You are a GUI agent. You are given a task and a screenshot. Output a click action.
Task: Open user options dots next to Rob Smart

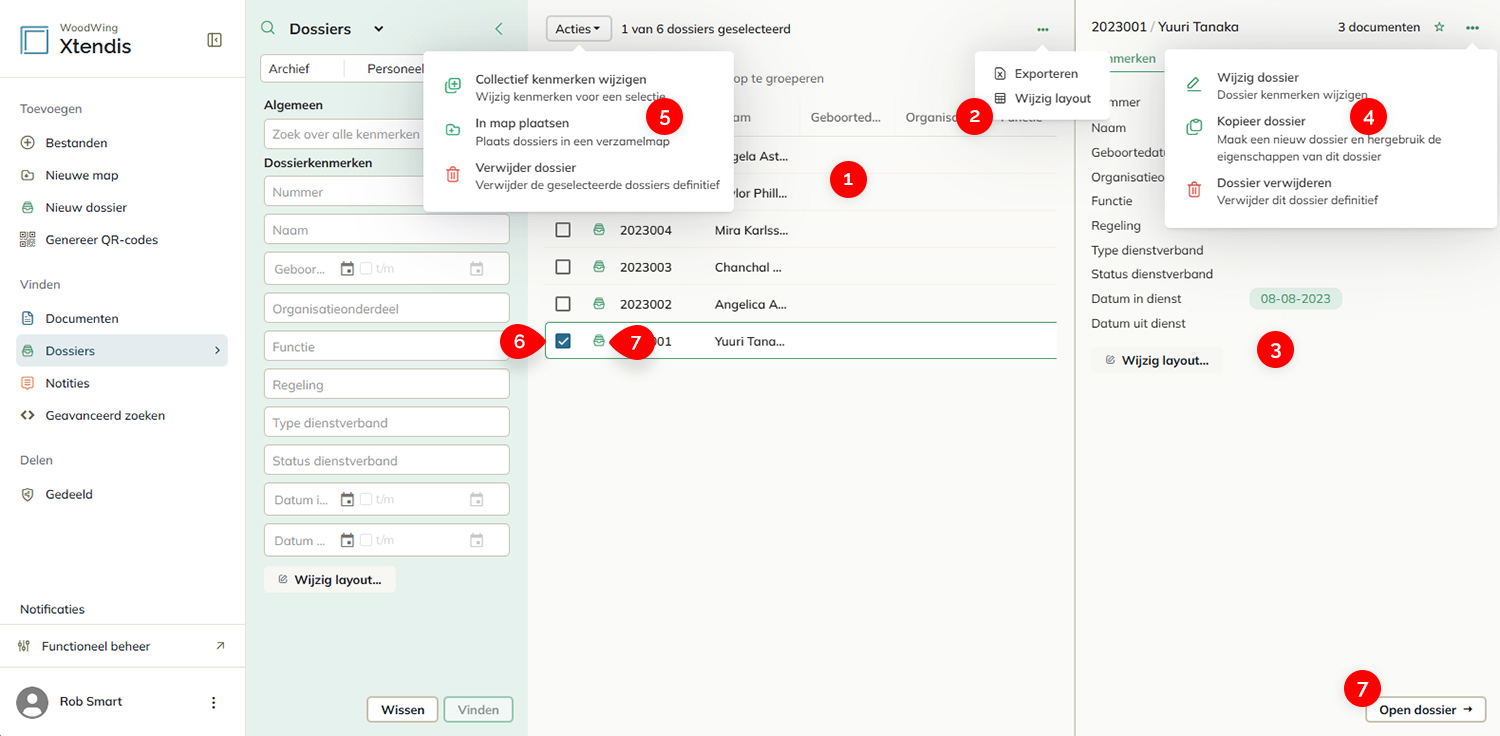pos(213,703)
